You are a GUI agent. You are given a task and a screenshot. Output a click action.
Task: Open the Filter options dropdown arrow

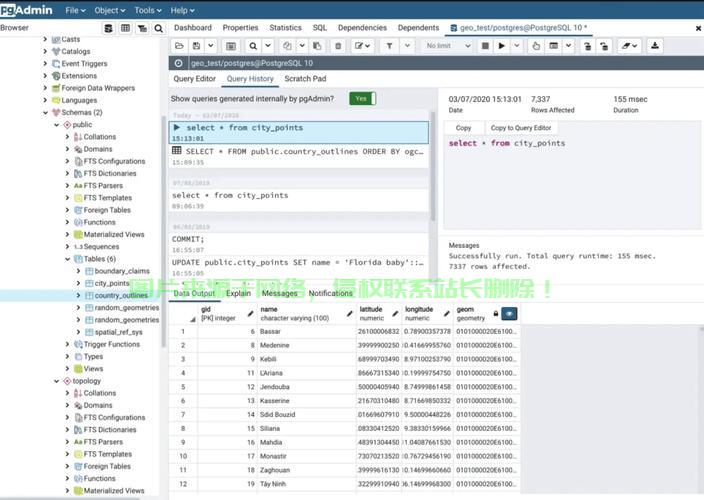[407, 46]
